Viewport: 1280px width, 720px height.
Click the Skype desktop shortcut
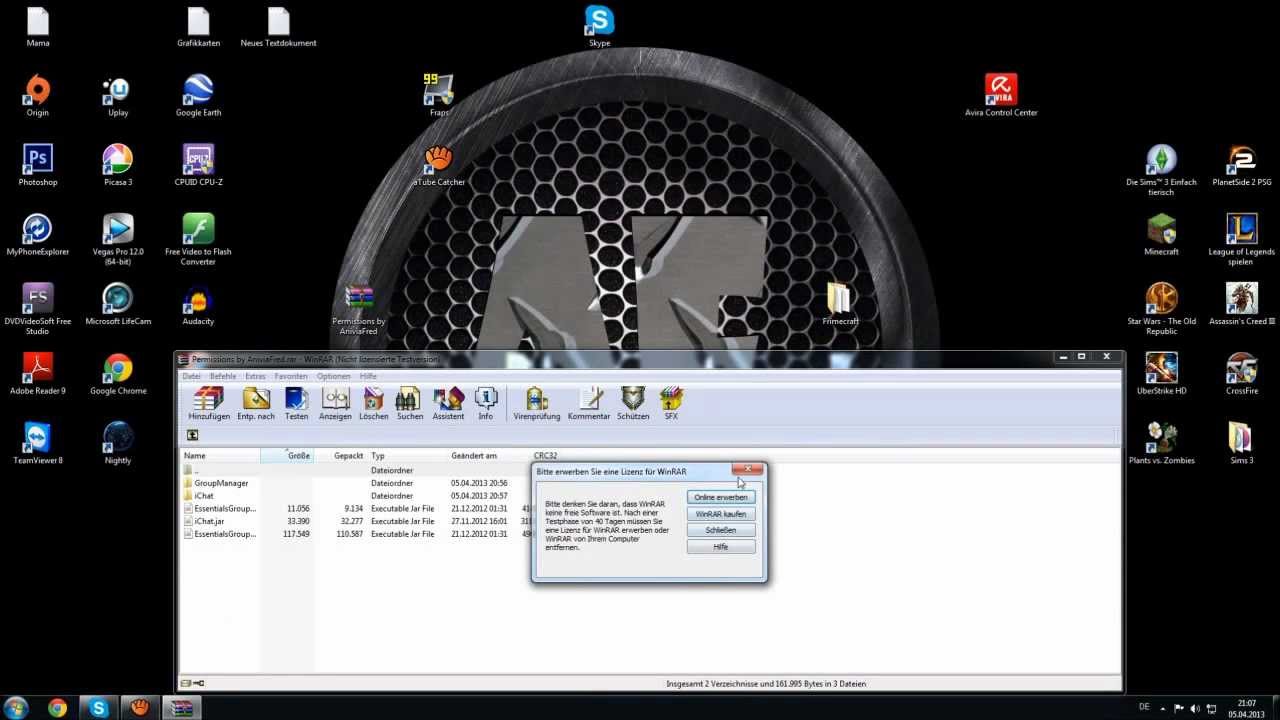[x=599, y=26]
